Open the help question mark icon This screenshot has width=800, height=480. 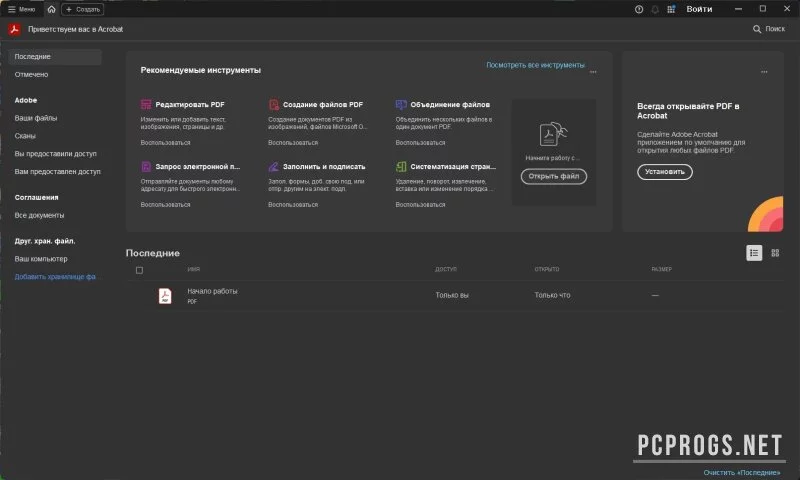[x=639, y=9]
